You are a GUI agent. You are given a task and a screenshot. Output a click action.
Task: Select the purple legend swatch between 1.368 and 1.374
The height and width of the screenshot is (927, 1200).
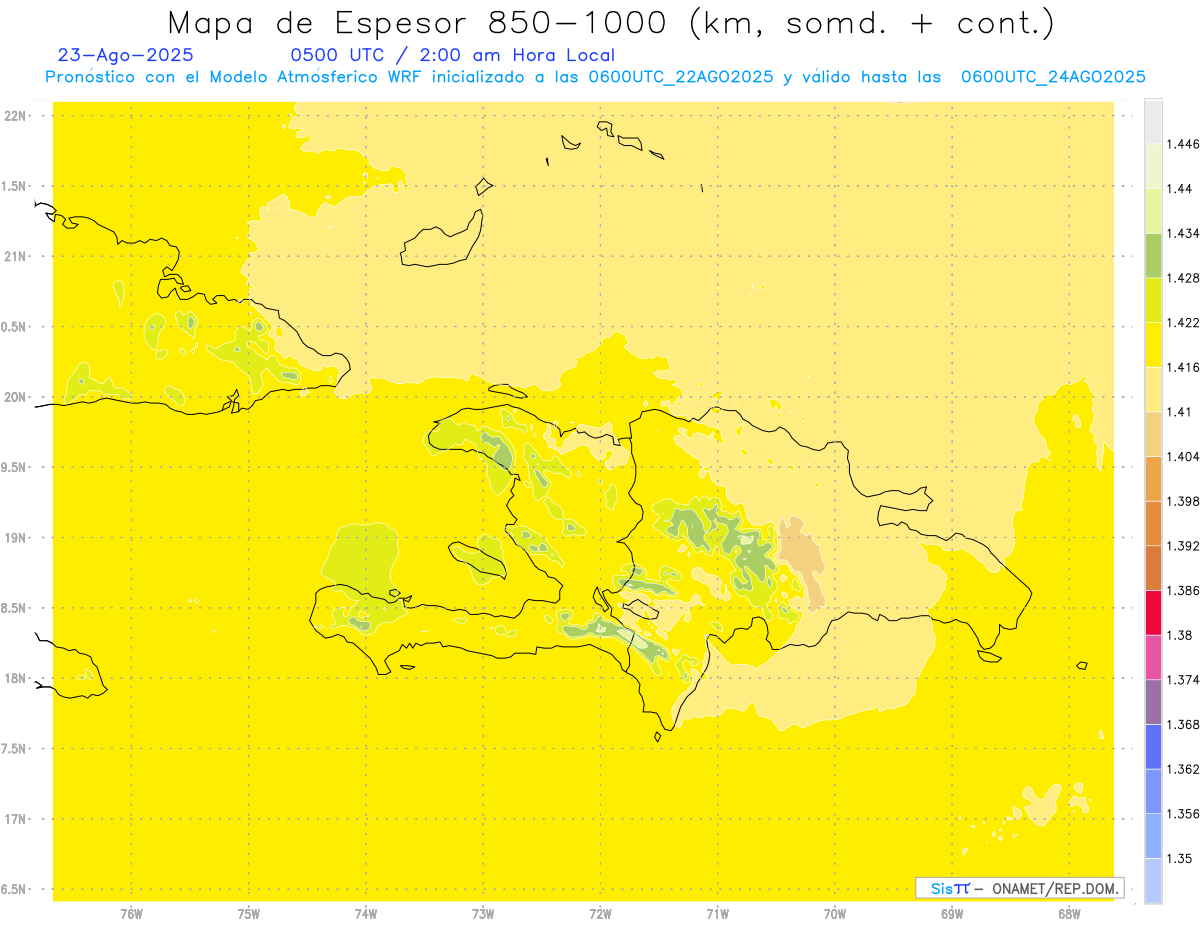[1153, 702]
